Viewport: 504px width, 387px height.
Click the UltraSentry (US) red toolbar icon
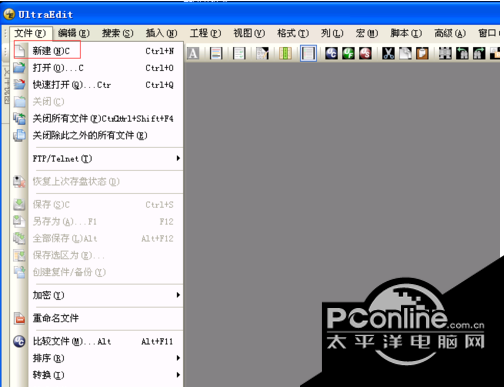[x=365, y=53]
